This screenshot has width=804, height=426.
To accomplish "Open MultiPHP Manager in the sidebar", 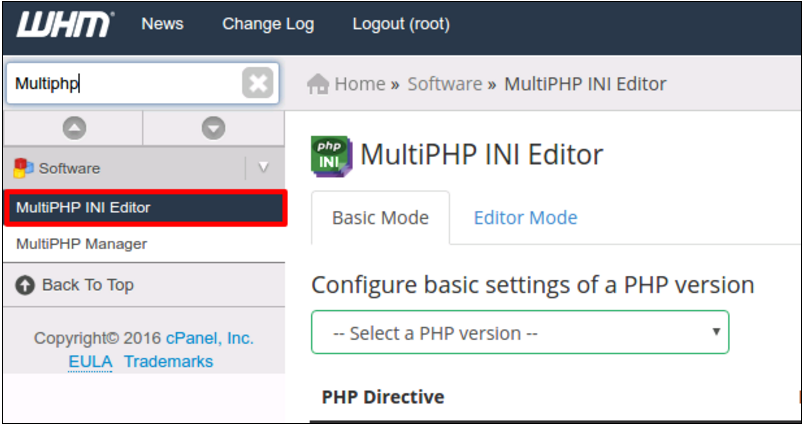I will (82, 244).
